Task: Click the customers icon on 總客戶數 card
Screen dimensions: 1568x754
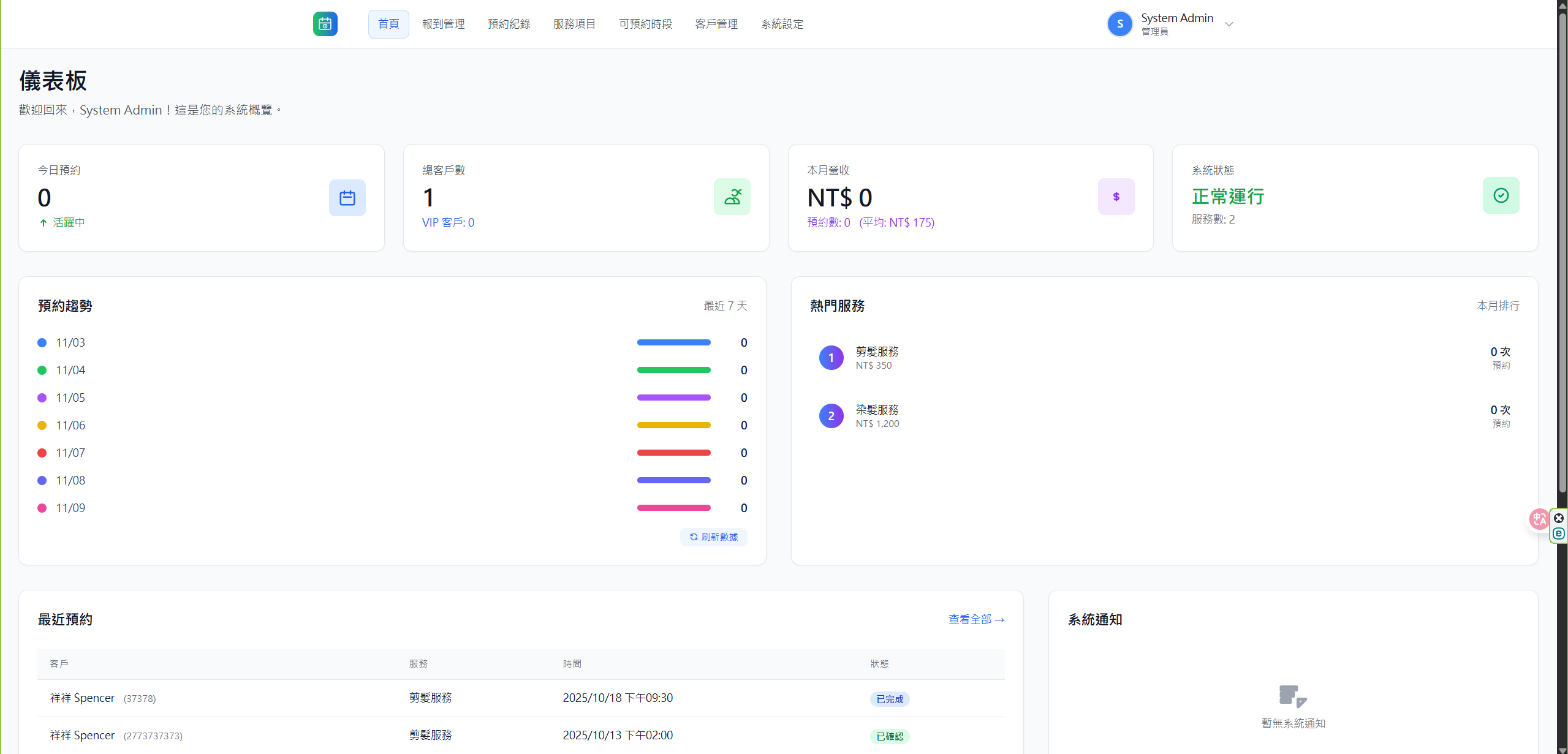Action: pos(732,197)
